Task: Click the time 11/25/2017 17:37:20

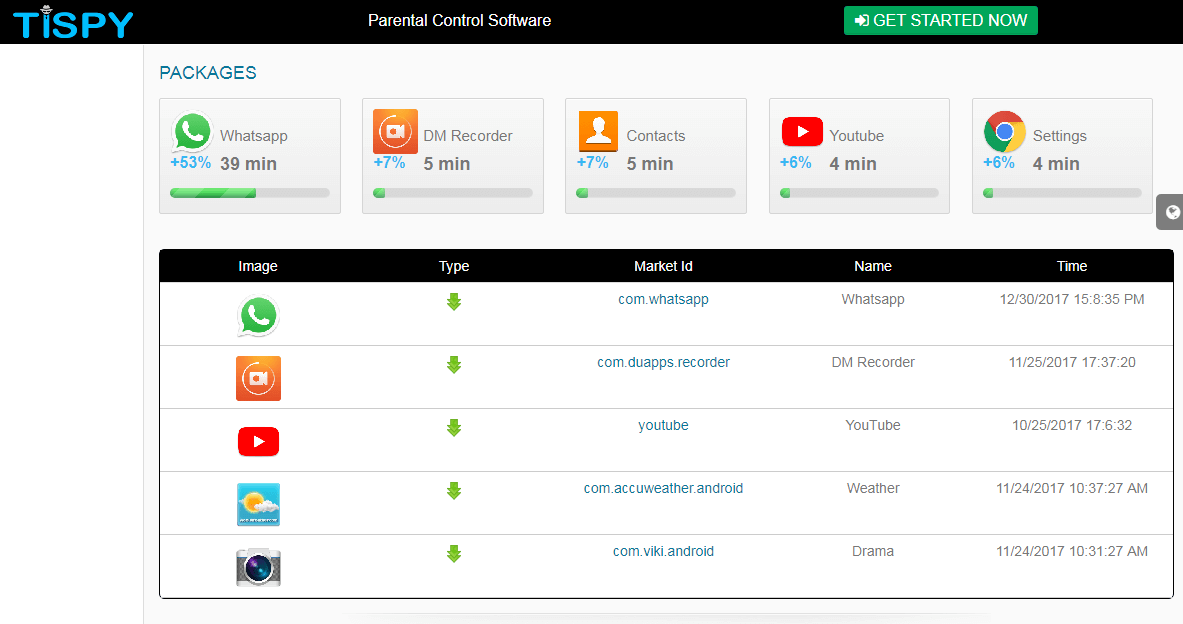Action: pos(1072,362)
